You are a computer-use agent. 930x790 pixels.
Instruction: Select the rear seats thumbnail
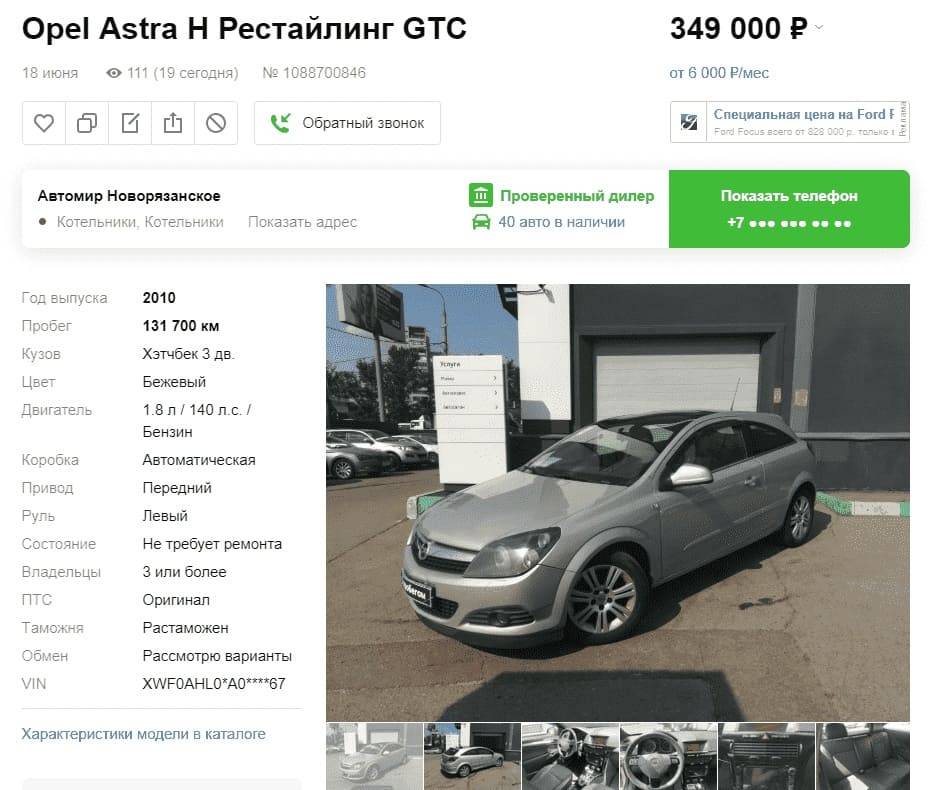(x=863, y=756)
